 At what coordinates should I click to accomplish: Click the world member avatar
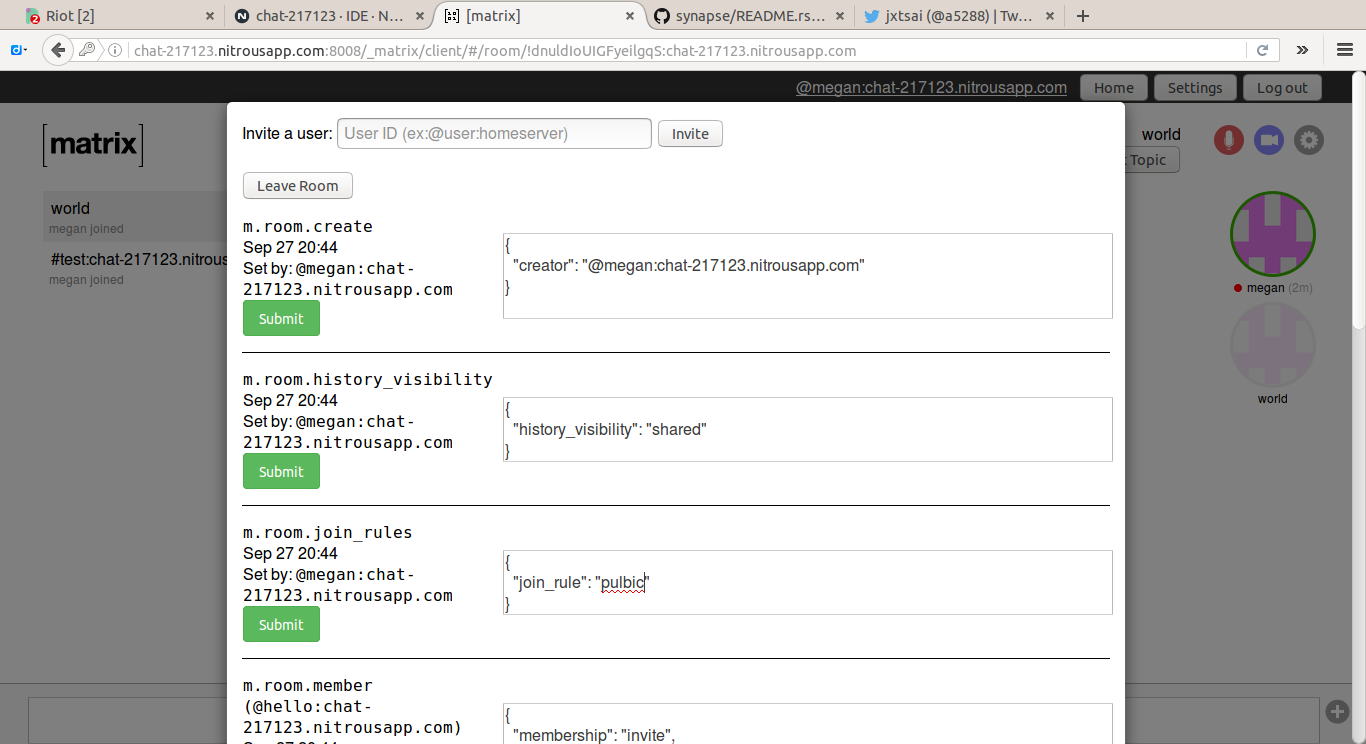(1272, 345)
